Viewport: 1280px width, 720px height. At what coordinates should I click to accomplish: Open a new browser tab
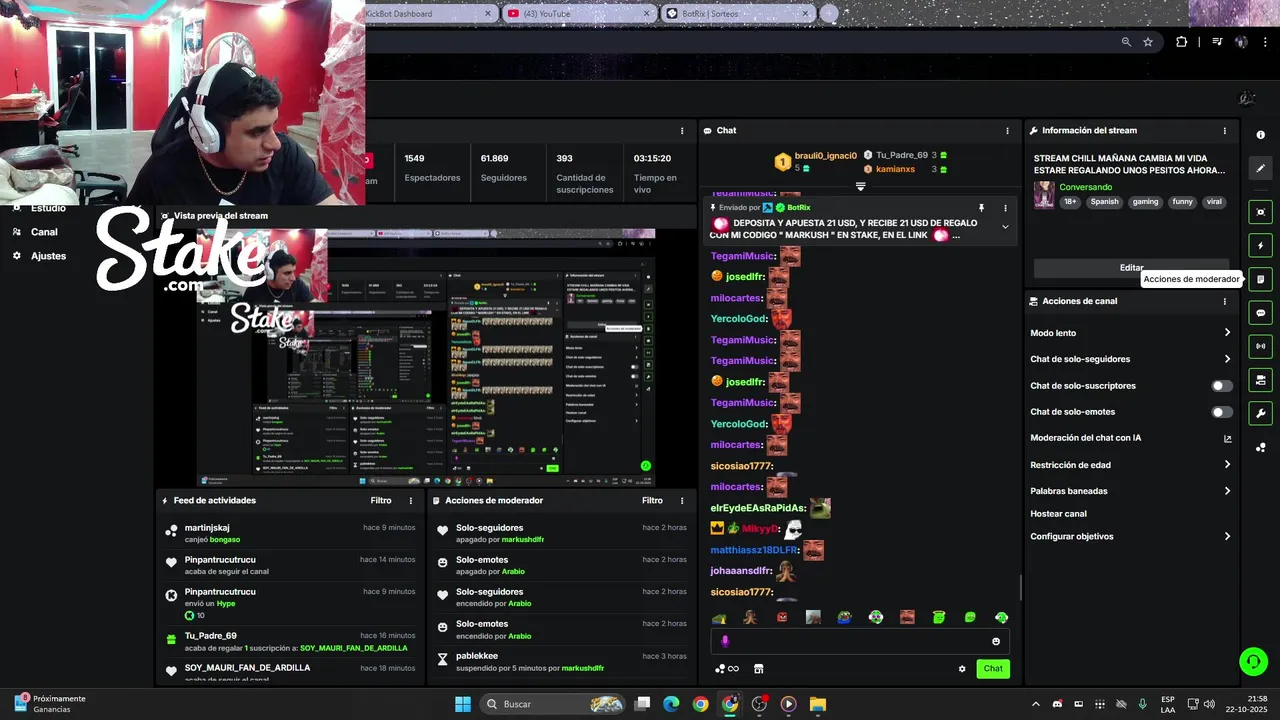[x=828, y=14]
